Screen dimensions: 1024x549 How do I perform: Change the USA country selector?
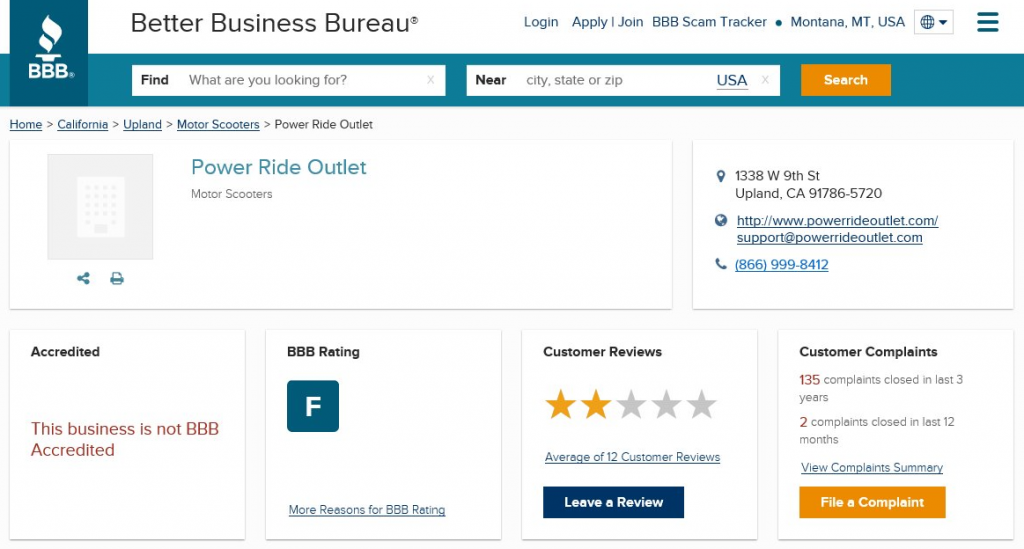click(x=731, y=80)
